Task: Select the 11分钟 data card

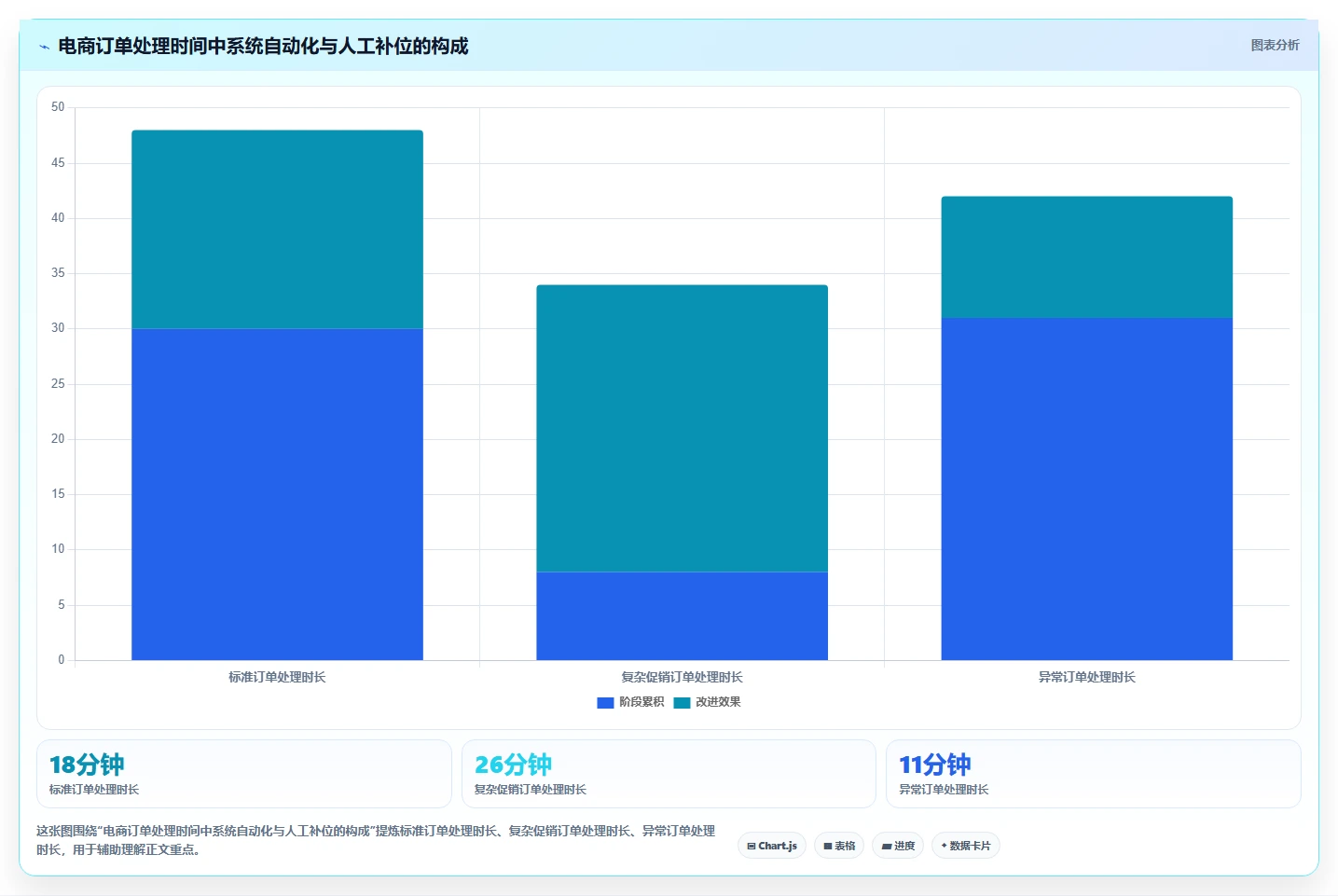Action: click(x=1094, y=774)
